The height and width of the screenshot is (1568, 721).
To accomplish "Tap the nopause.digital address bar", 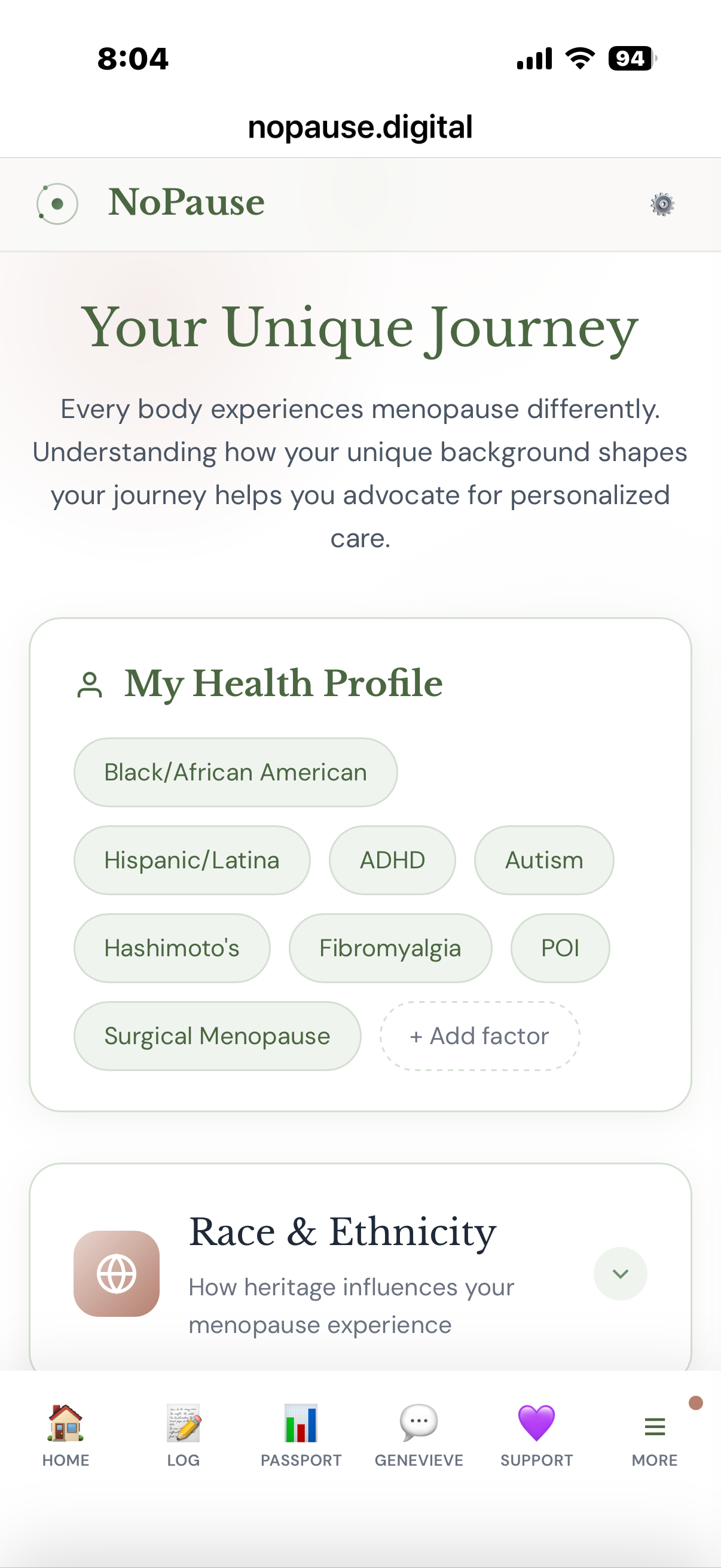I will pos(360,127).
